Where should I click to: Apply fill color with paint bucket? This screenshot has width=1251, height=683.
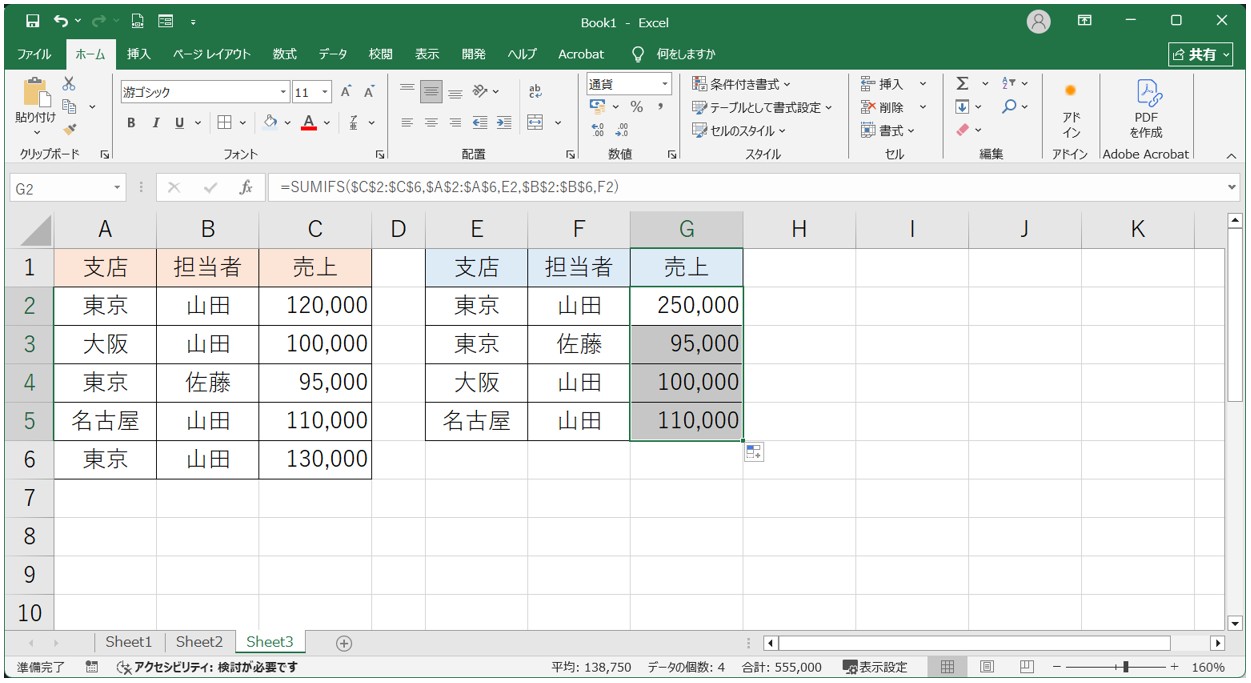[270, 123]
